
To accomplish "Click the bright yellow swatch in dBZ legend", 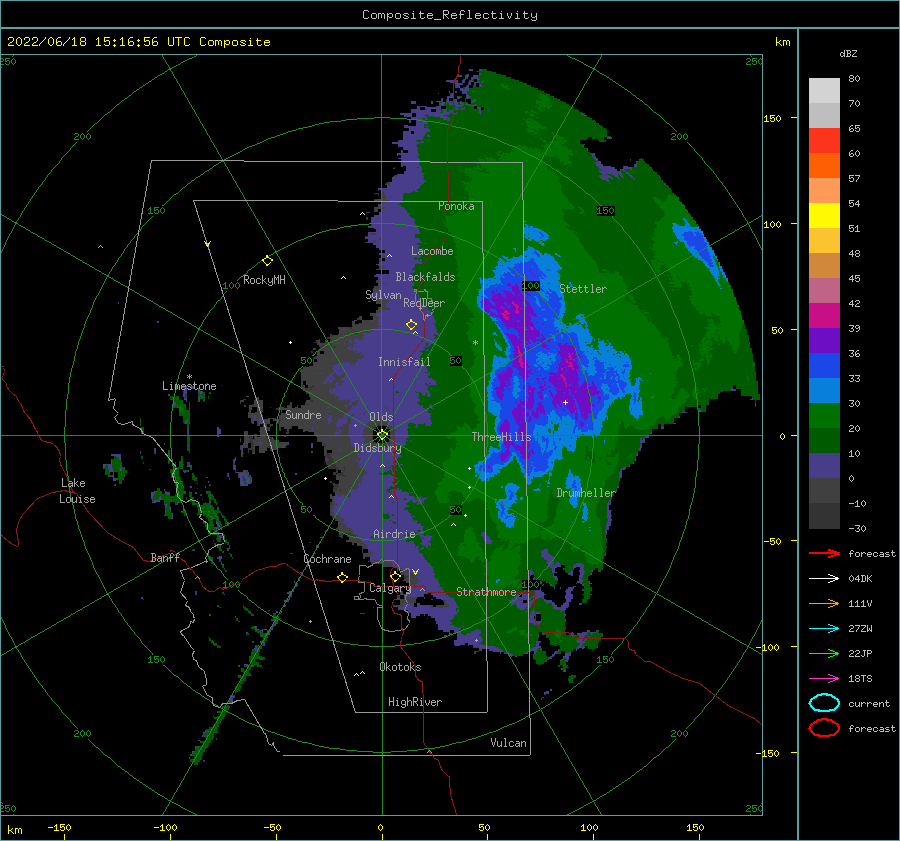I will [x=824, y=215].
